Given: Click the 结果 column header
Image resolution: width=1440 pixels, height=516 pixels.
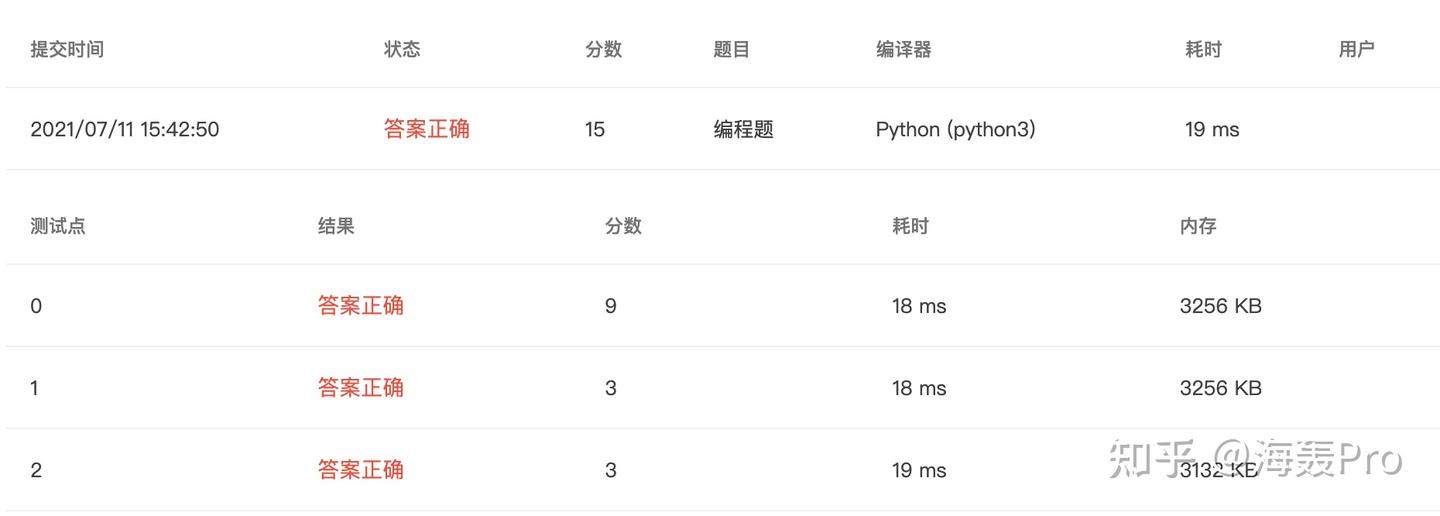Looking at the screenshot, I should [x=336, y=226].
